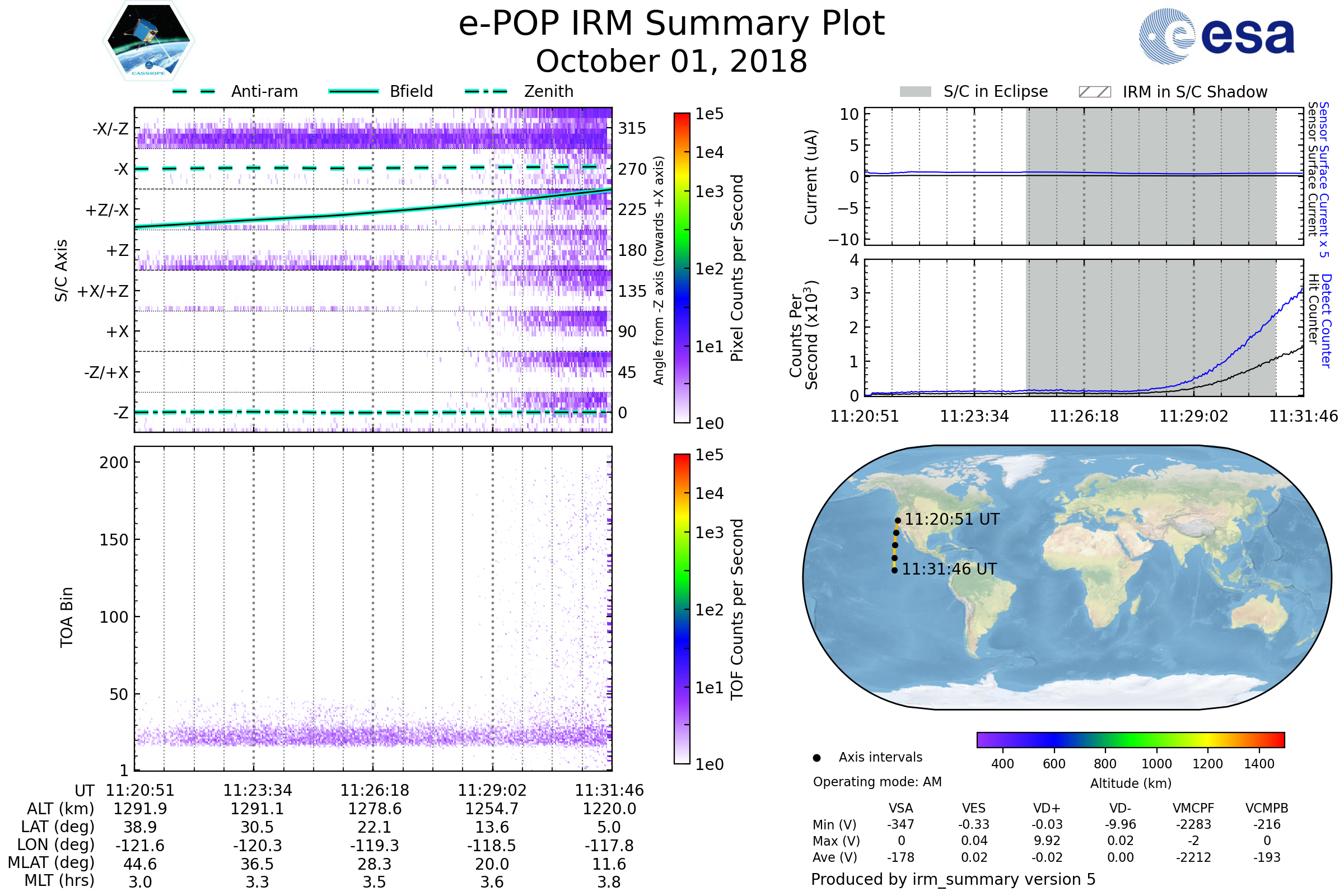Image resolution: width=1344 pixels, height=896 pixels.
Task: Click the Bfield solid legend line
Action: pos(353,91)
